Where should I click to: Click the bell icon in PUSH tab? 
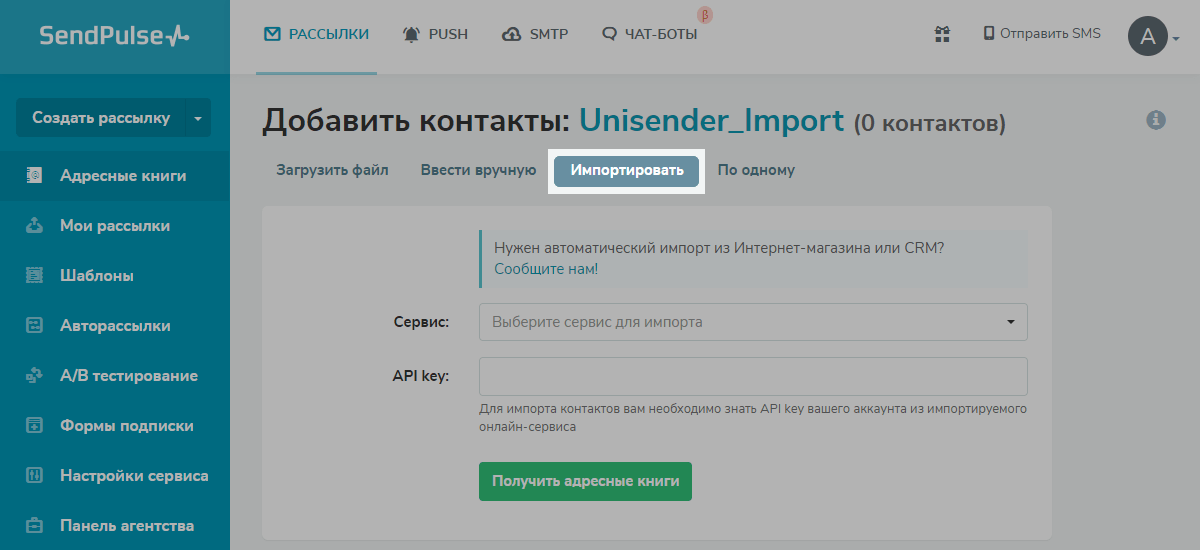click(x=411, y=34)
